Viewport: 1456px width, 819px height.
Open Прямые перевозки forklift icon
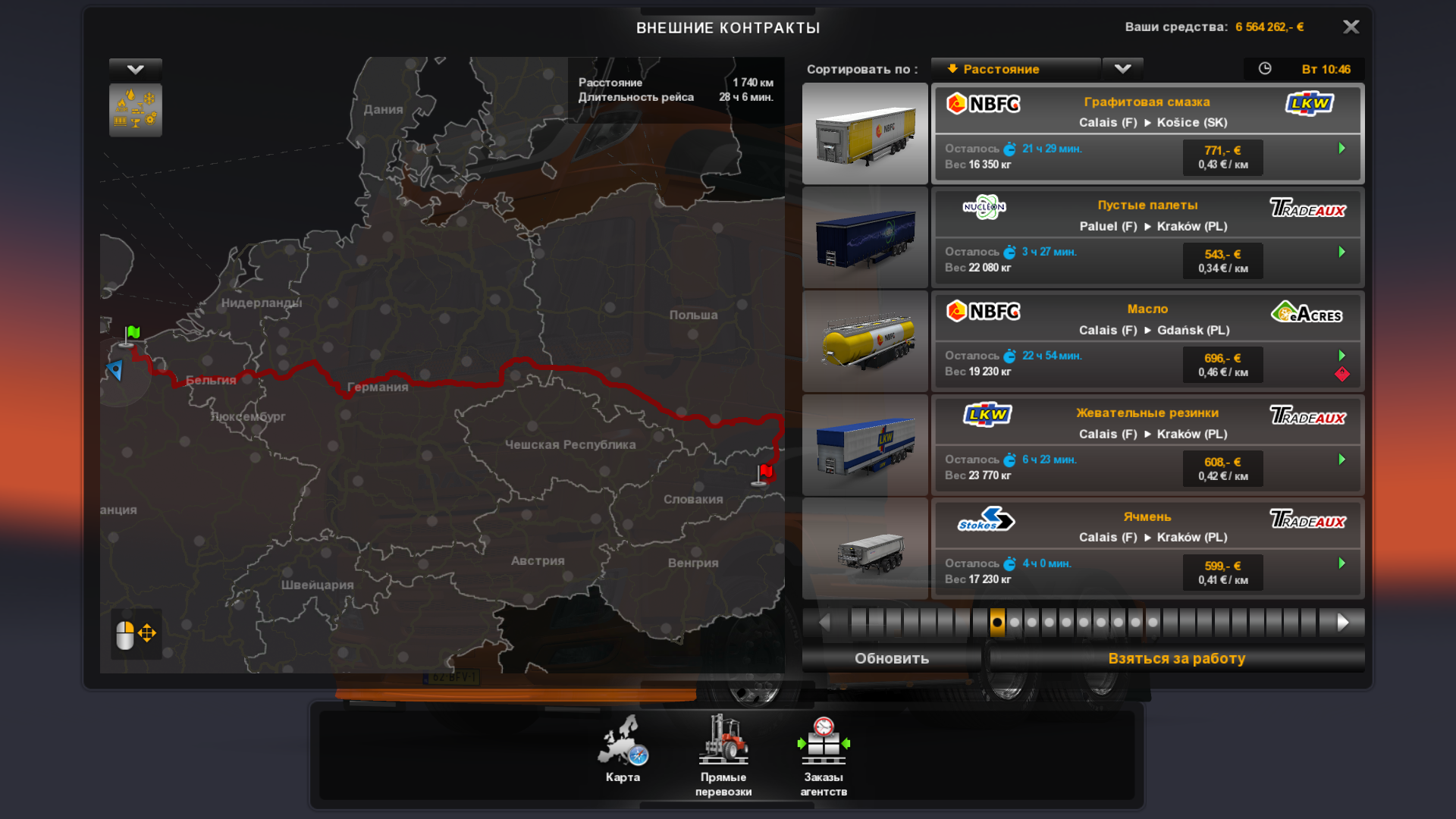pos(723,741)
